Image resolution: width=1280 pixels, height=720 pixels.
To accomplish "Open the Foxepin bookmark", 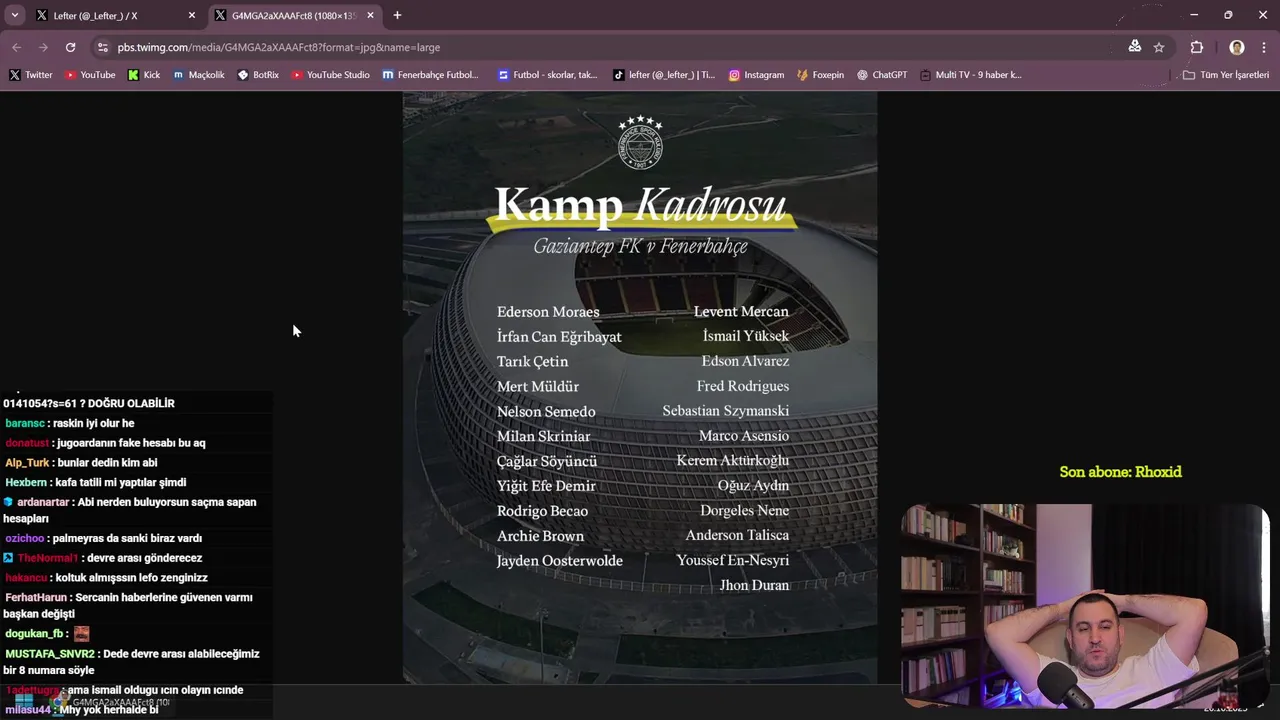I will click(x=820, y=75).
